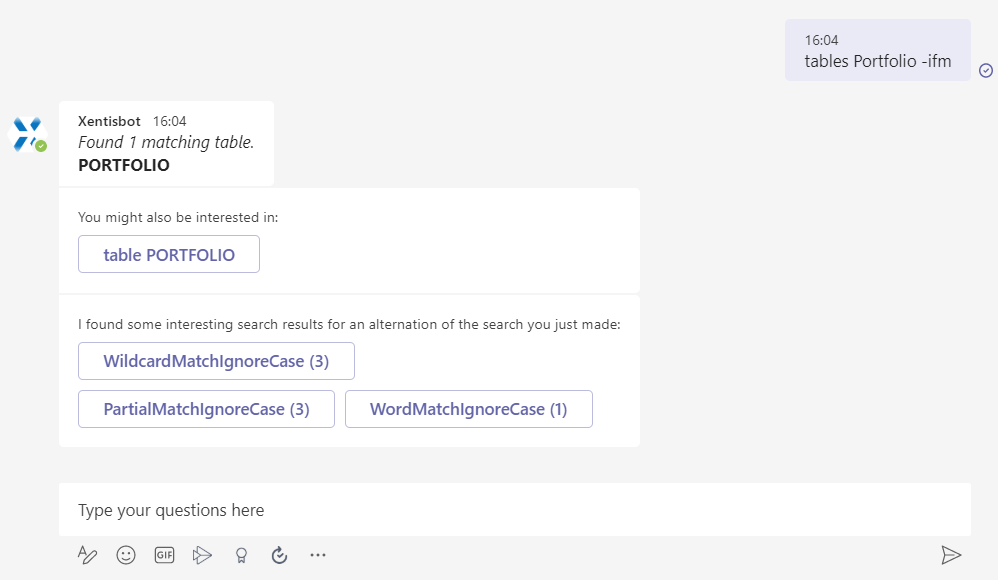
Task: Pick WordMatchIgnoreCase (1) search option
Action: [x=468, y=409]
